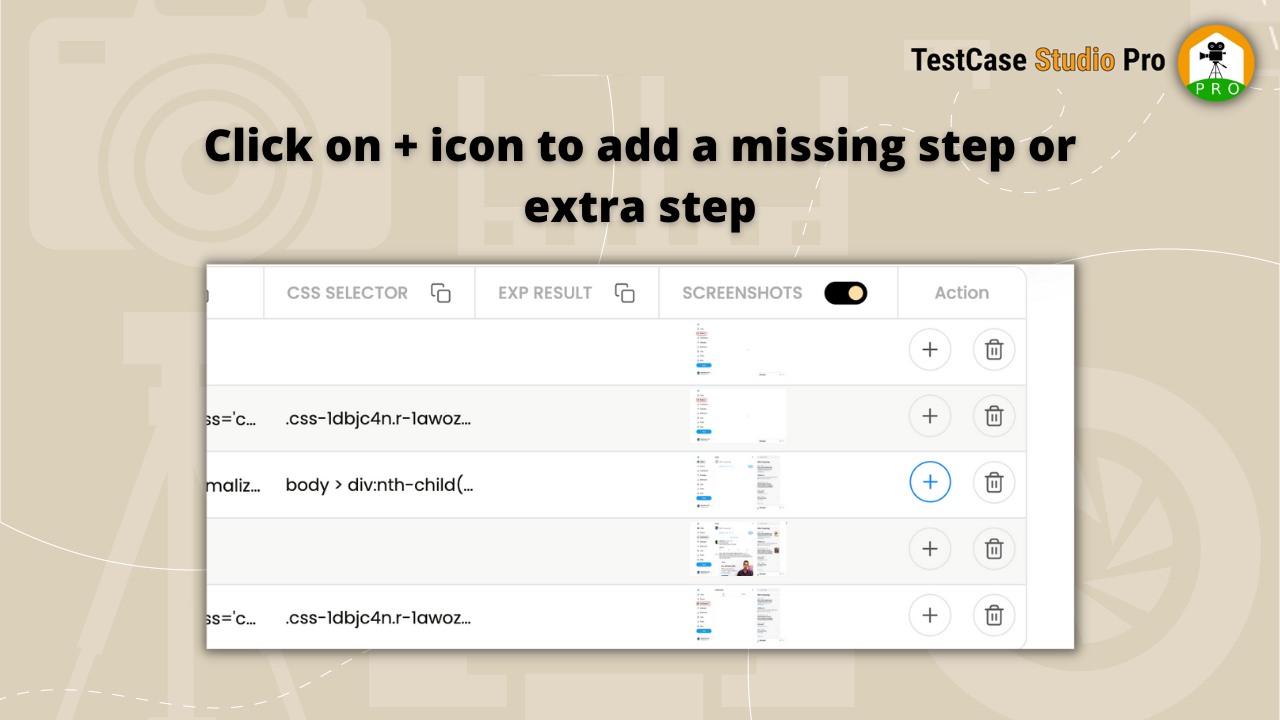
Task: Click + icon on the fourth step
Action: pos(930,549)
